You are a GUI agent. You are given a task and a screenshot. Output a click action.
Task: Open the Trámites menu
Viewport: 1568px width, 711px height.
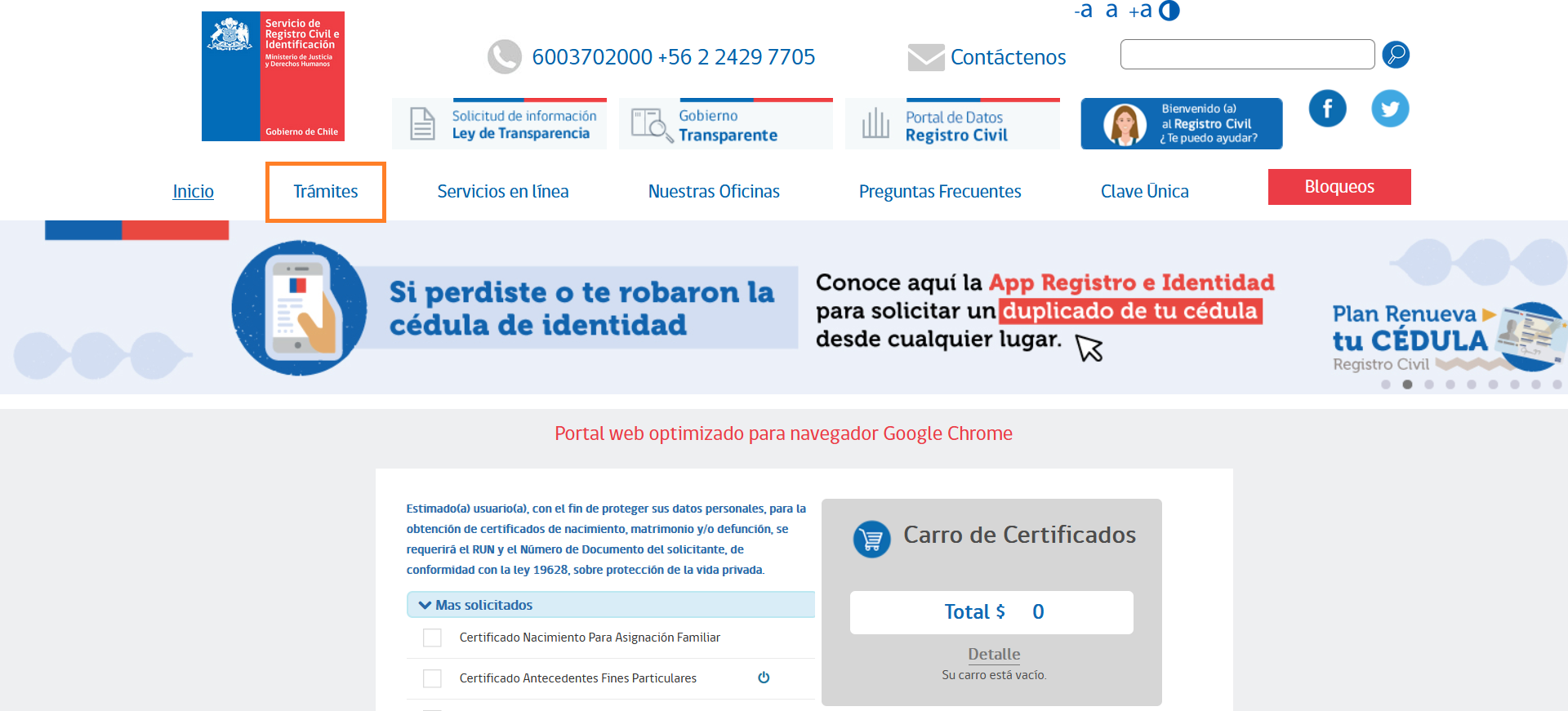[325, 192]
